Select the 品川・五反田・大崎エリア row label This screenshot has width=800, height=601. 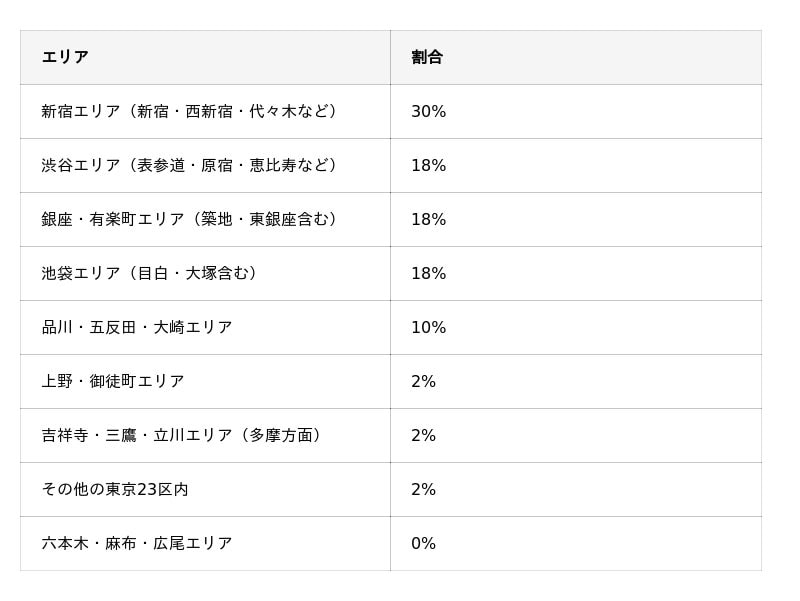point(137,328)
